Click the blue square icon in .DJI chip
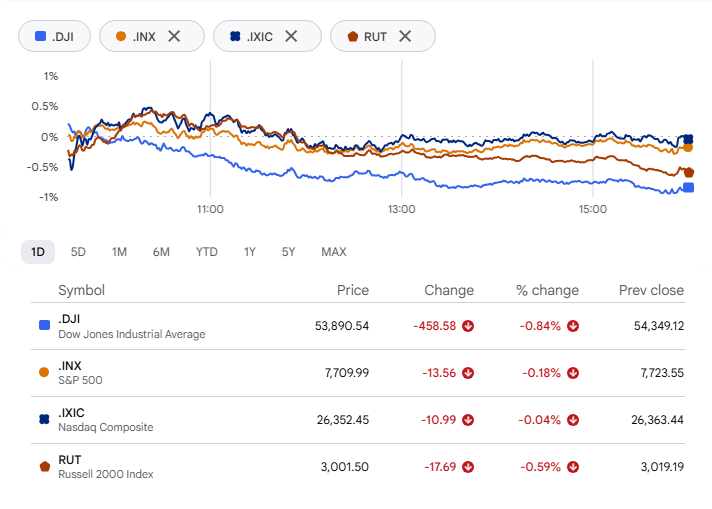Screen dimensions: 712x509 [40, 36]
